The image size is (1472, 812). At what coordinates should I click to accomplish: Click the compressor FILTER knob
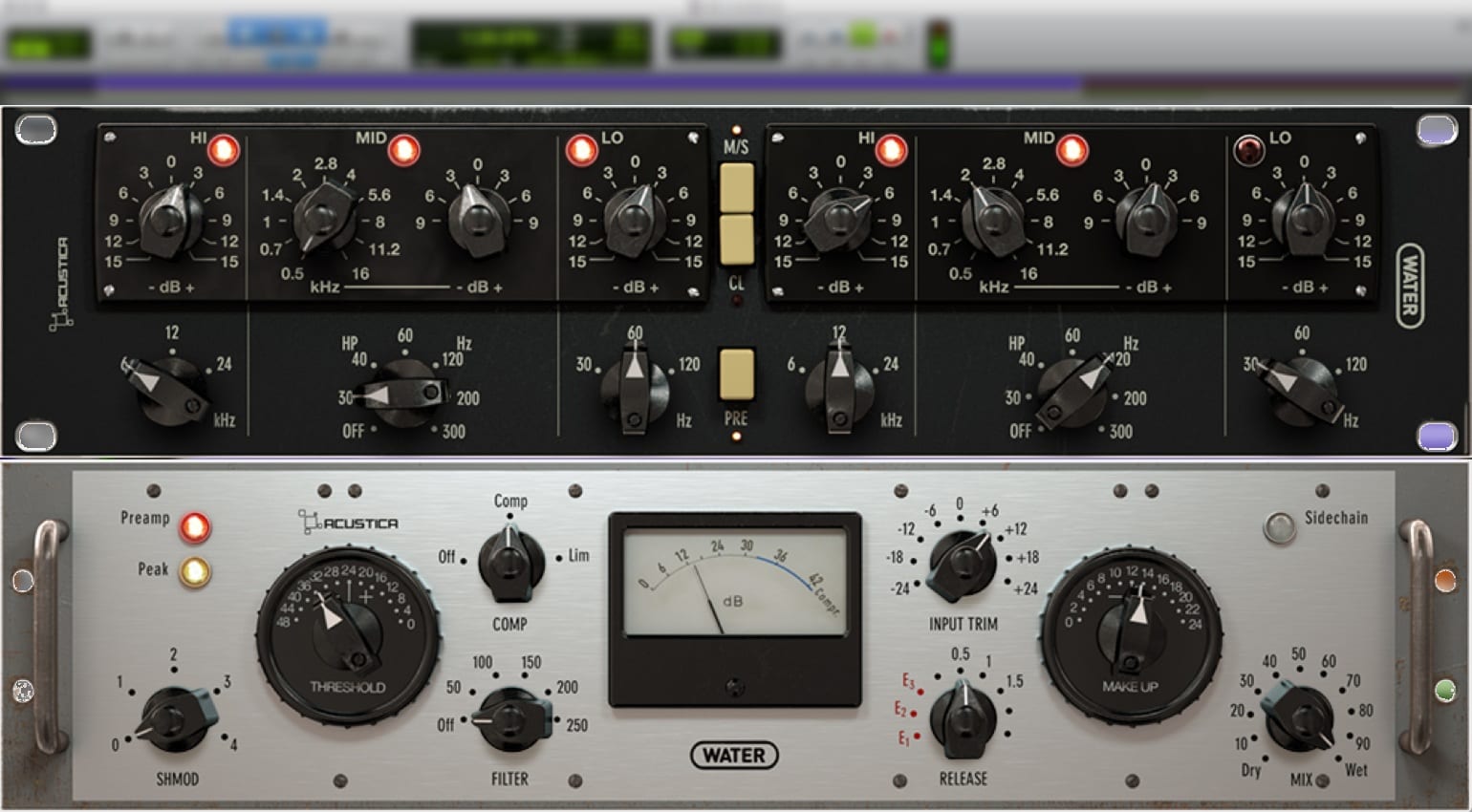coord(510,717)
